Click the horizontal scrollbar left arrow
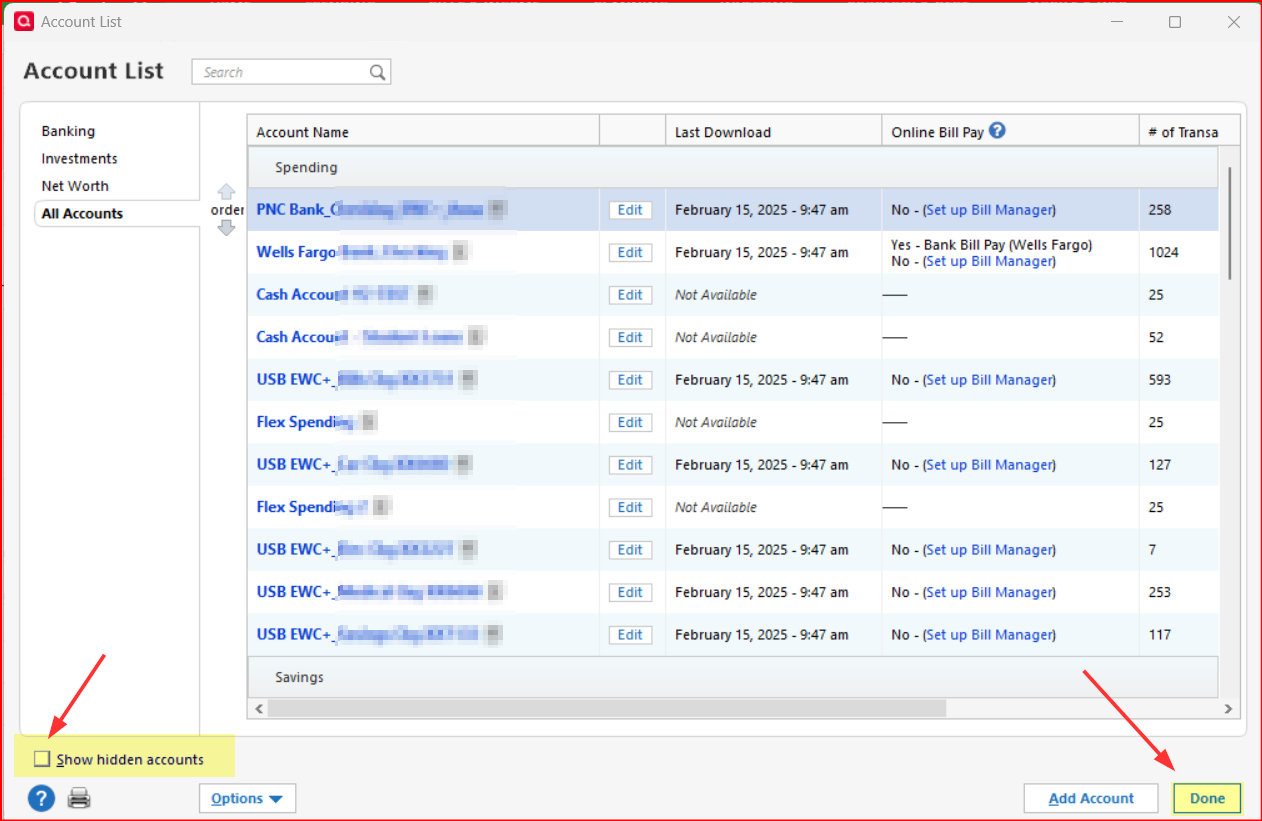Viewport: 1262px width, 821px height. (x=258, y=708)
